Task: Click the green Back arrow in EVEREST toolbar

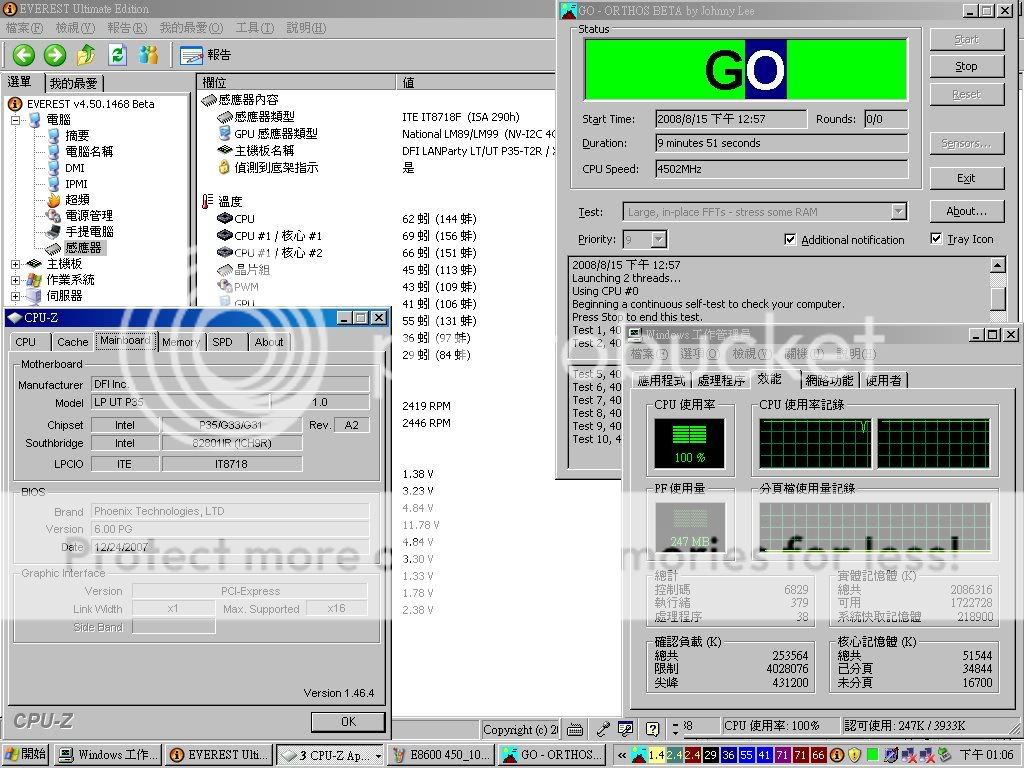Action: pyautogui.click(x=23, y=55)
